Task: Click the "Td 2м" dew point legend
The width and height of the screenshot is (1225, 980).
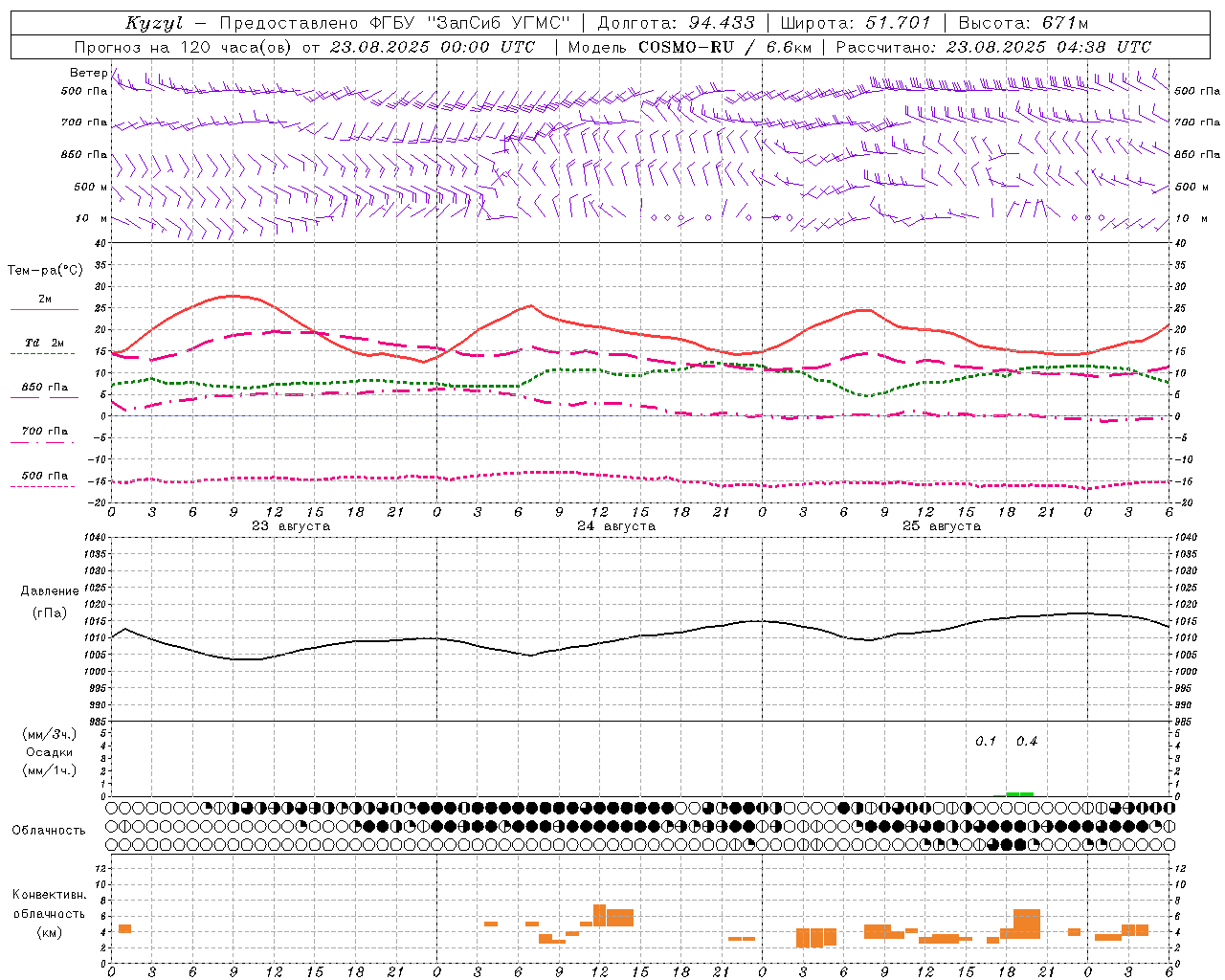Action: pos(44,343)
